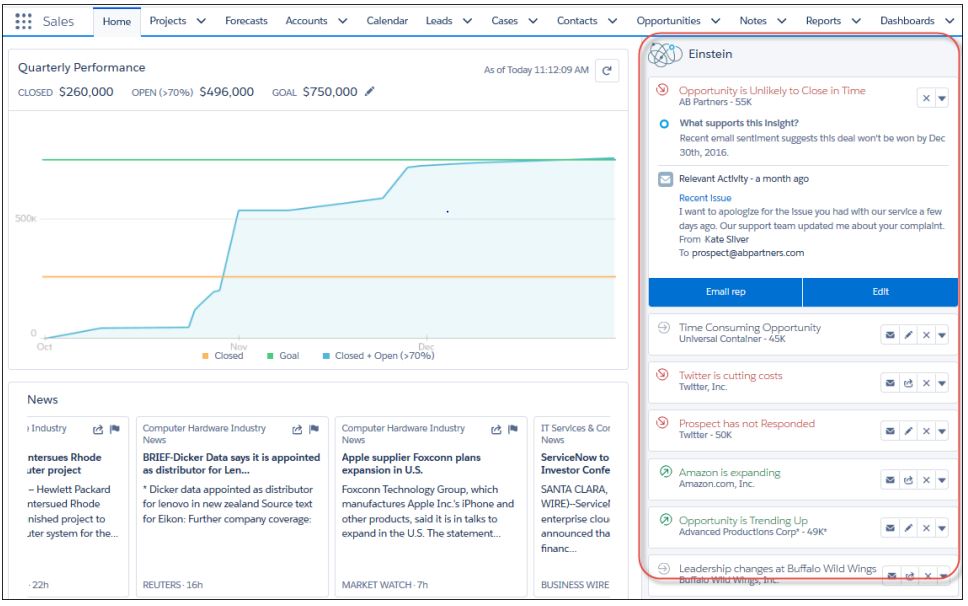This screenshot has width=968, height=606.
Task: Edit the quarterly goal with the pencil icon
Action: click(370, 92)
